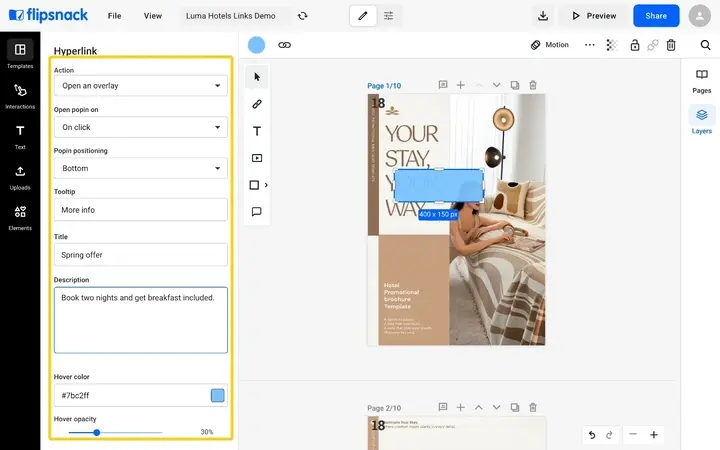The height and width of the screenshot is (450, 720).
Task: Click the Share button
Action: (x=656, y=16)
